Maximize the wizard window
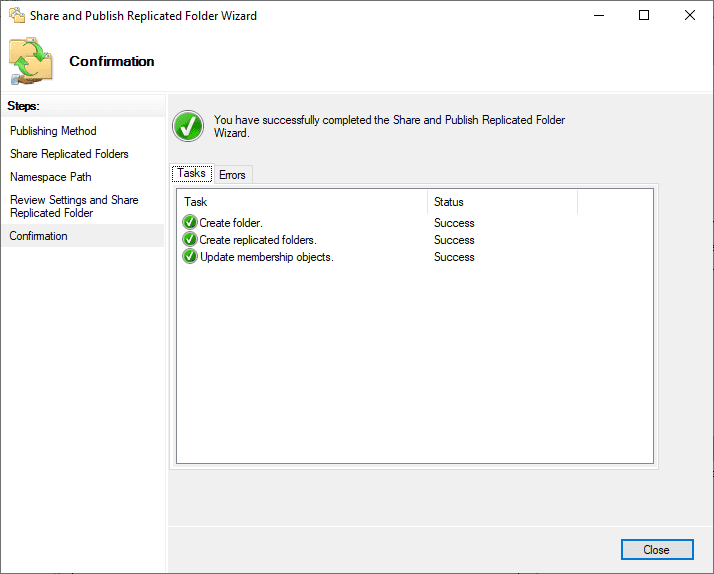Viewport: 714px width, 574px height. coord(644,15)
